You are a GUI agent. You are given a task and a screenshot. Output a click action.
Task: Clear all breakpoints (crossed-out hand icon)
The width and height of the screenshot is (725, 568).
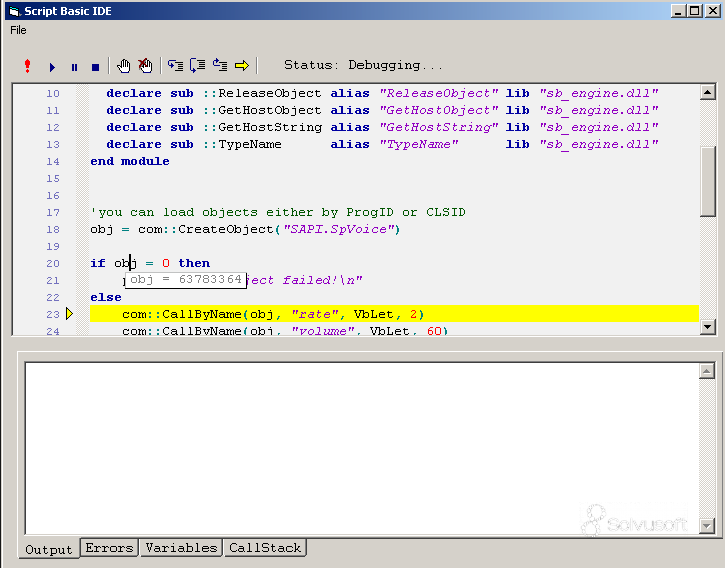pyautogui.click(x=145, y=66)
